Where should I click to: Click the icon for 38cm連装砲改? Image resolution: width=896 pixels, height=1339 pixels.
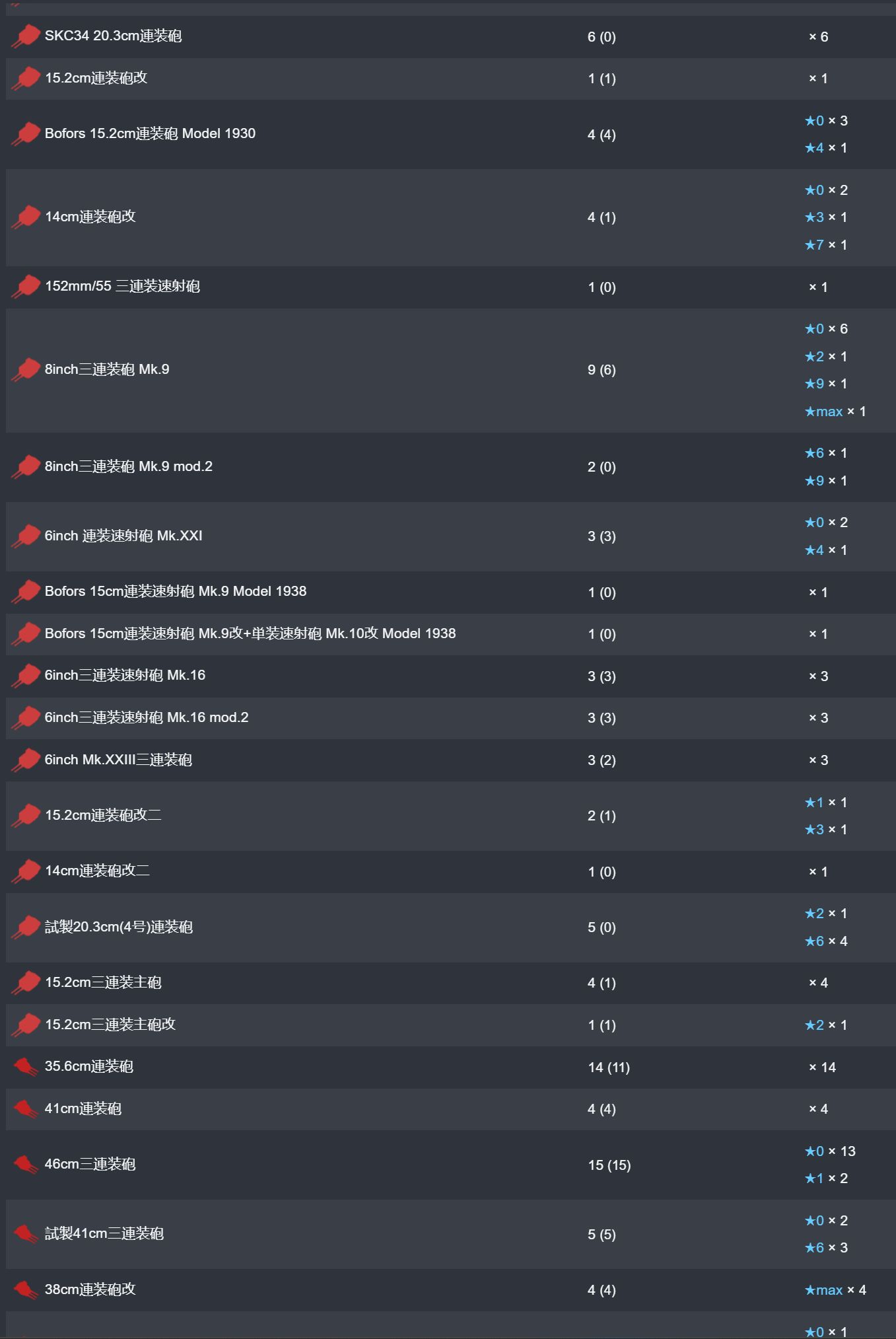tap(26, 1289)
